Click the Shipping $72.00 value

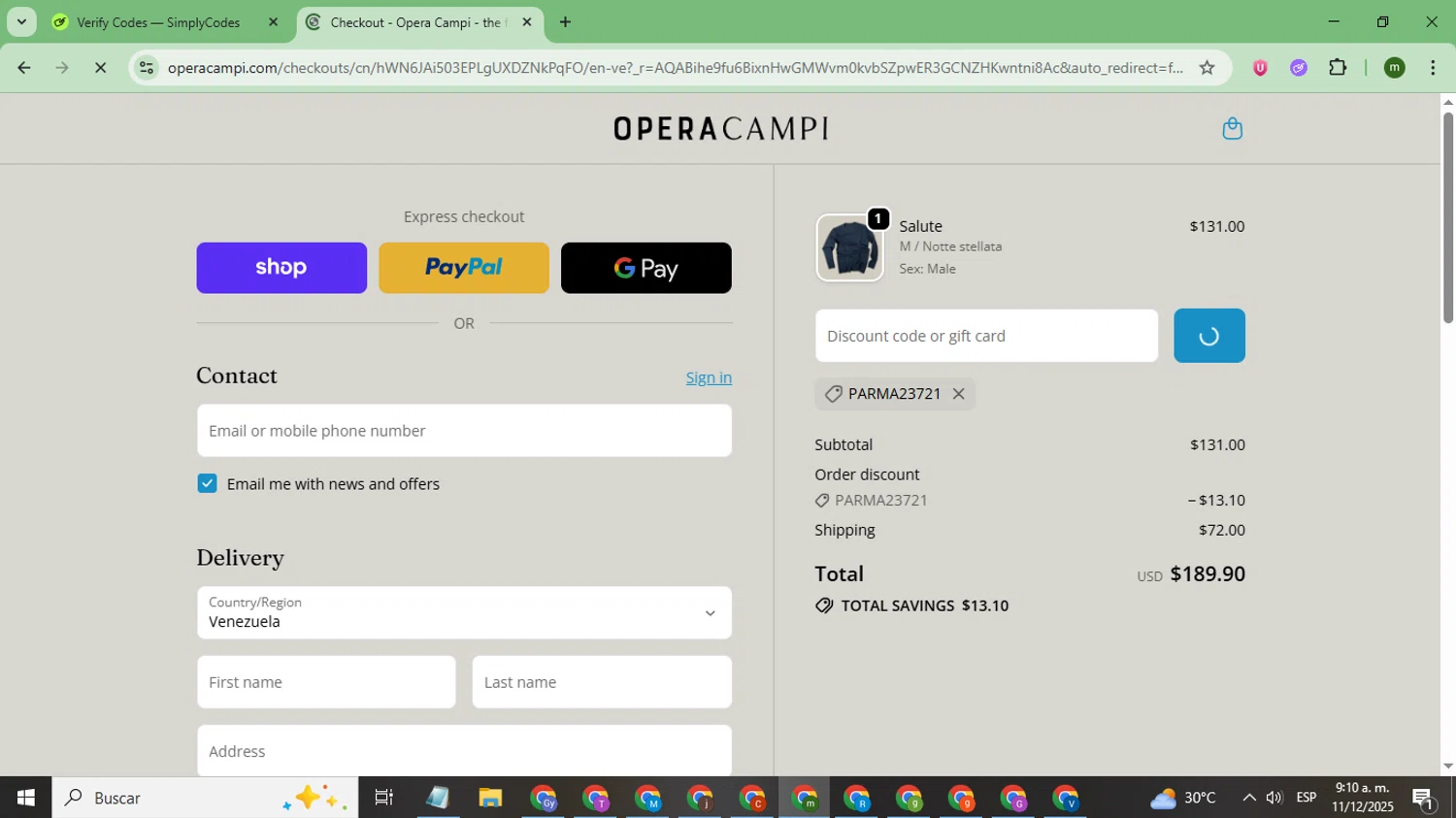pos(1221,530)
